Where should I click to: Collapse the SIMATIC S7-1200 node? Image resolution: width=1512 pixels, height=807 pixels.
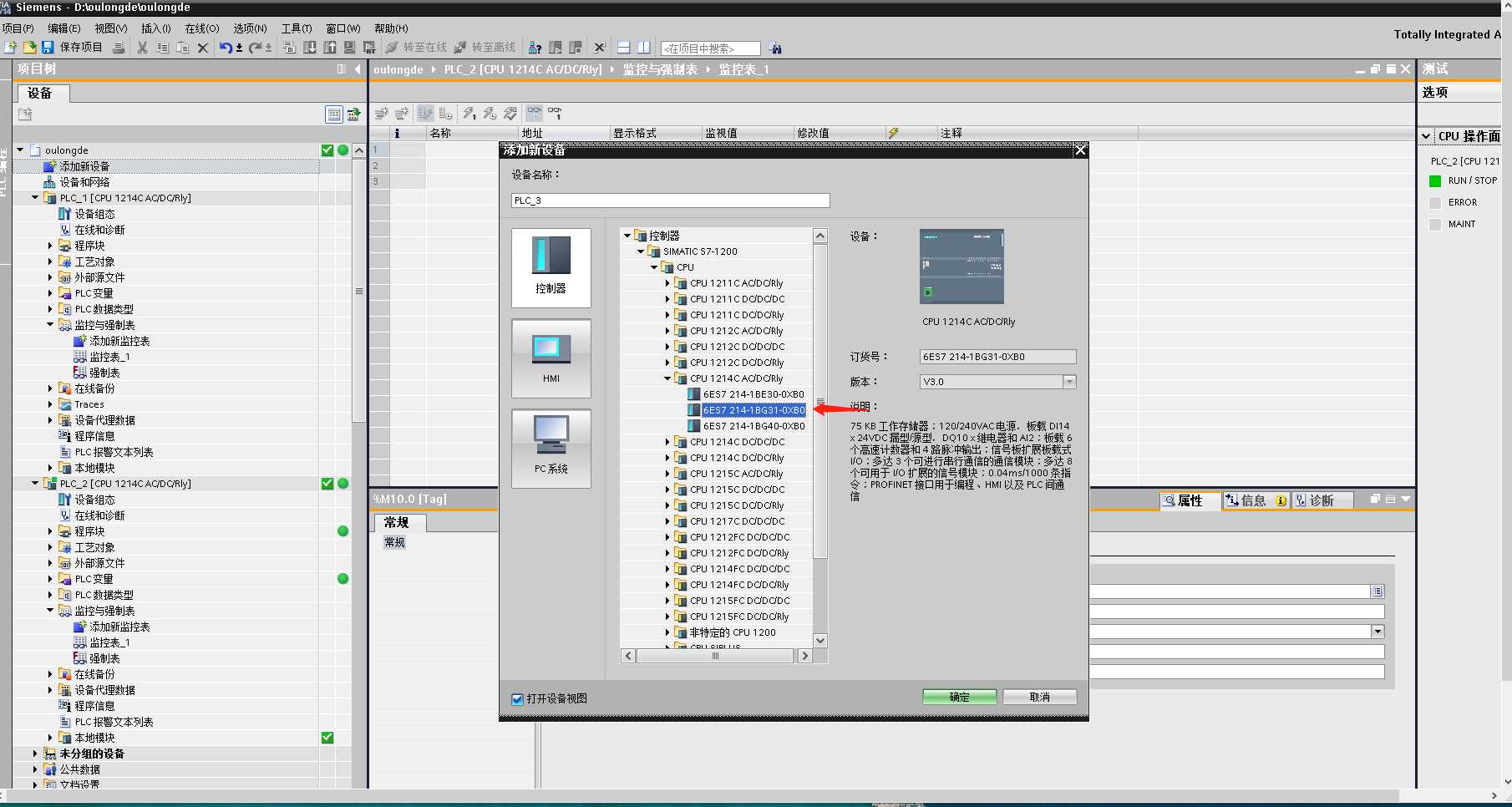[641, 251]
